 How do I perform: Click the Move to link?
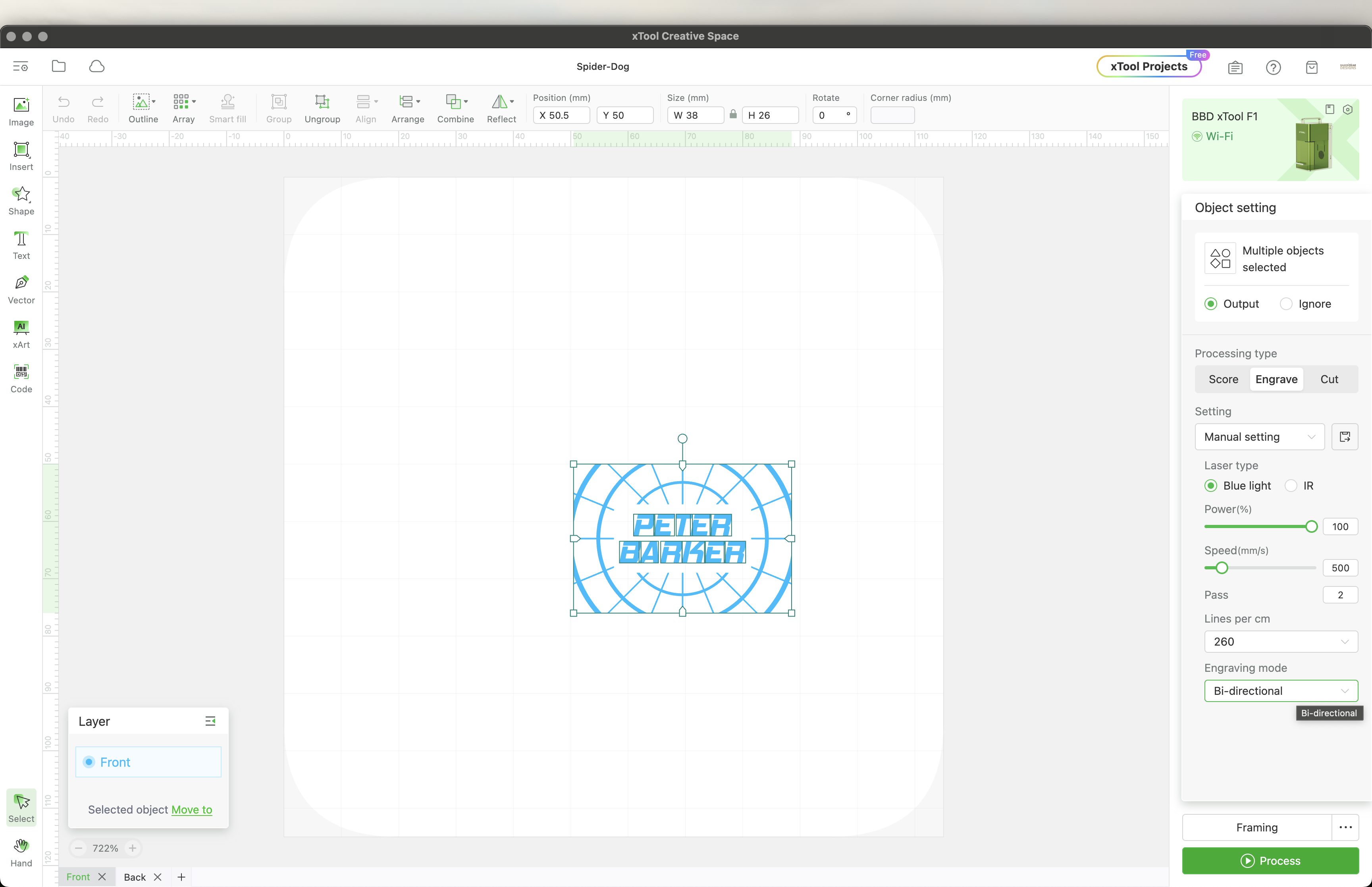click(x=192, y=809)
